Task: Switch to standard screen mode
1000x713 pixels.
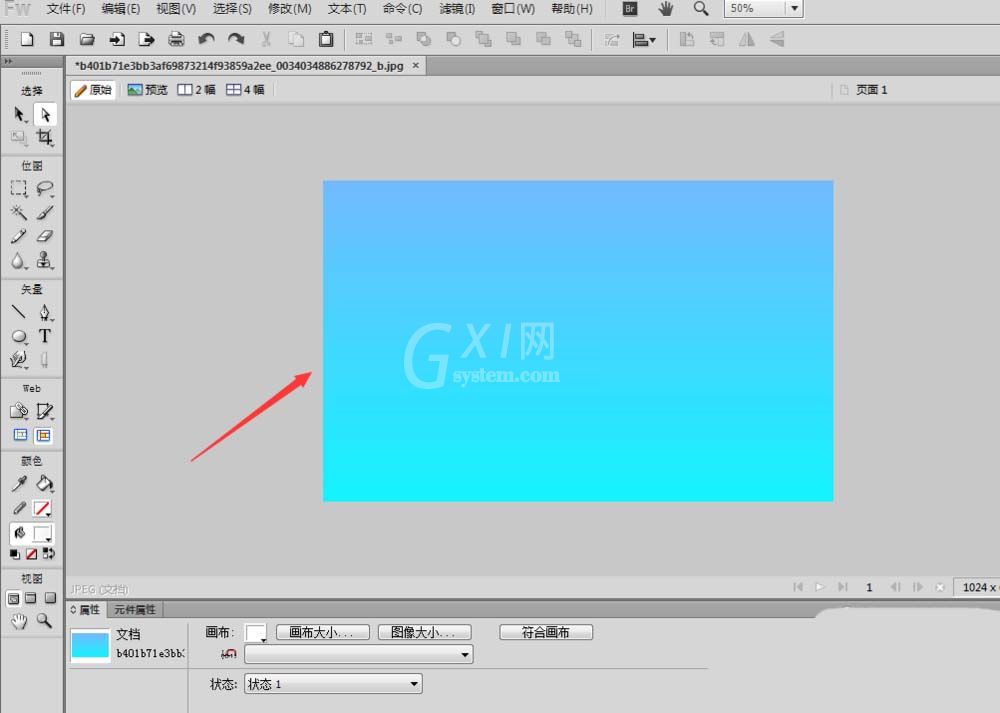Action: click(13, 598)
